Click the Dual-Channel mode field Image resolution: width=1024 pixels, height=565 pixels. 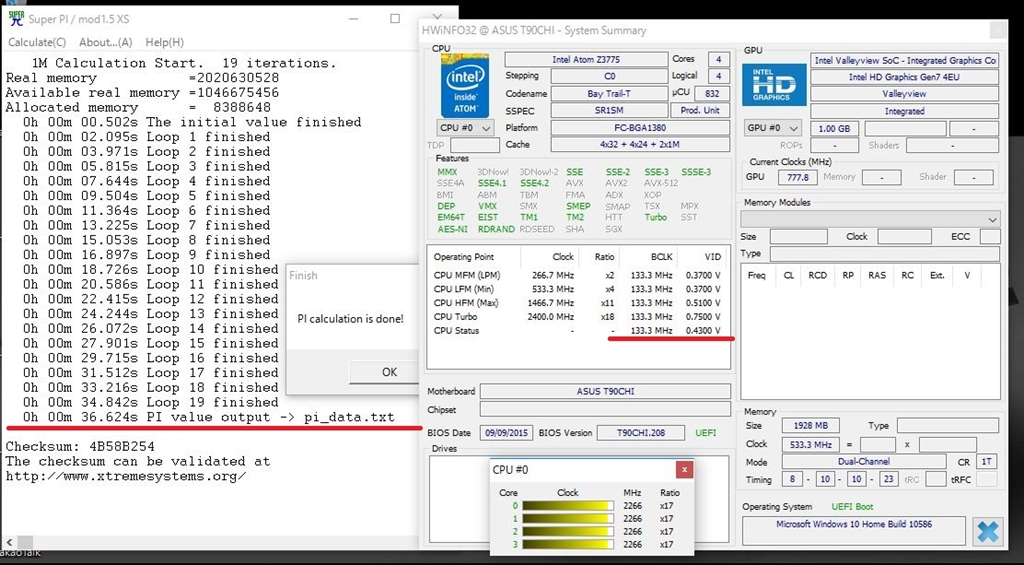(x=864, y=462)
